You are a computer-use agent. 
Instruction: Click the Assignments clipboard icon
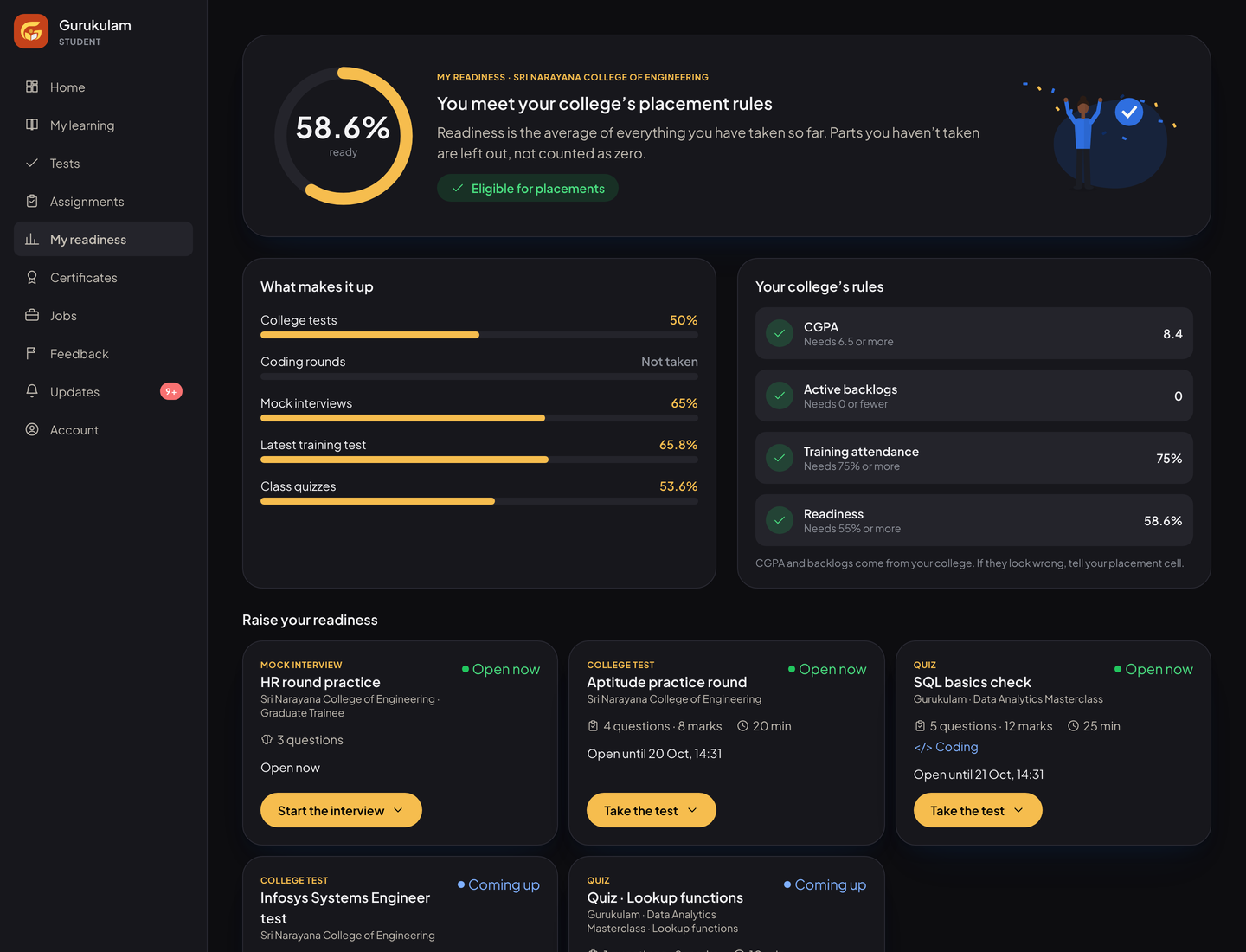click(32, 201)
